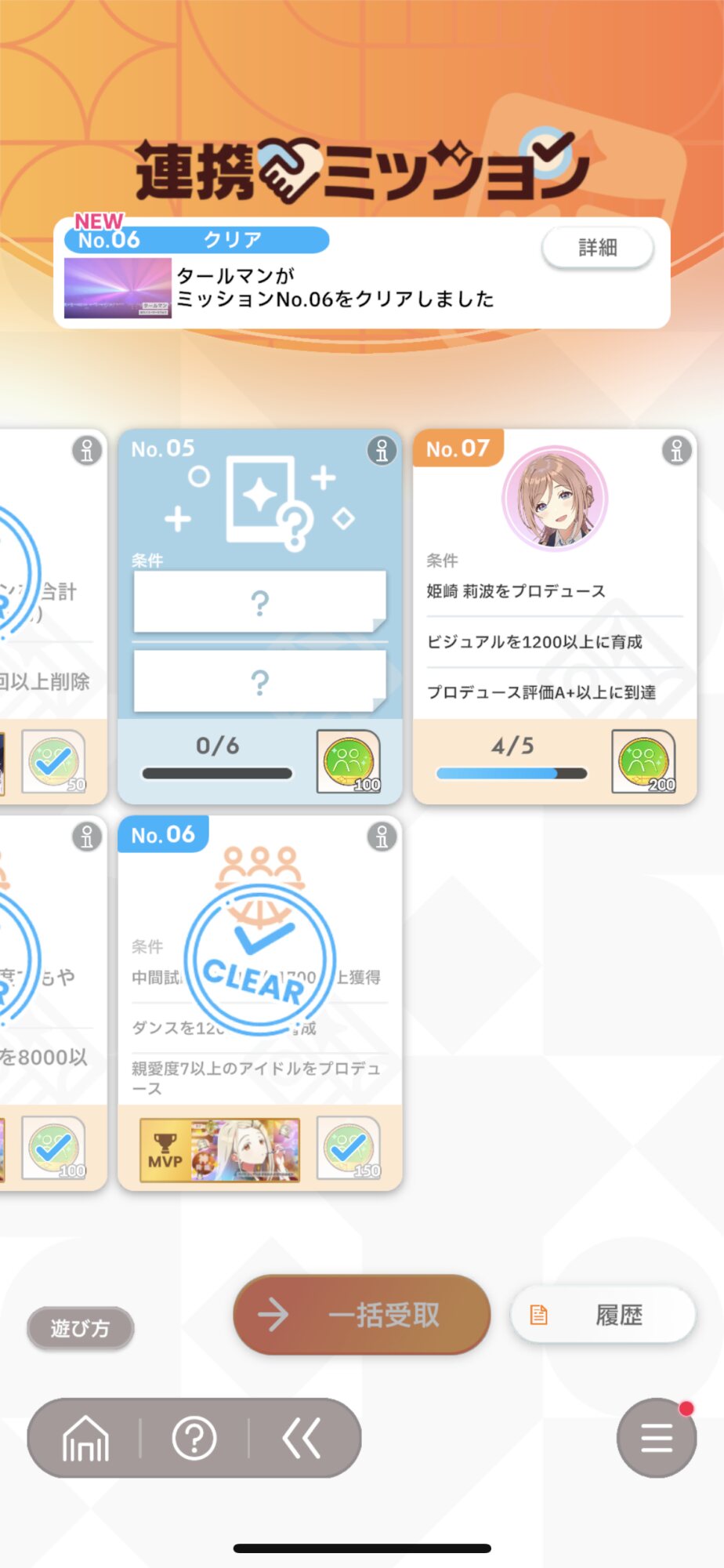The height and width of the screenshot is (1568, 724).
Task: Open the help question mark icon
Action: click(194, 1439)
